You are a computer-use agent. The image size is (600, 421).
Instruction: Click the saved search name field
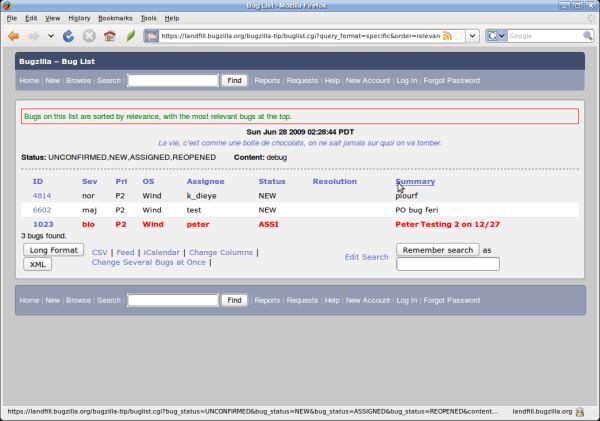pyautogui.click(x=448, y=264)
